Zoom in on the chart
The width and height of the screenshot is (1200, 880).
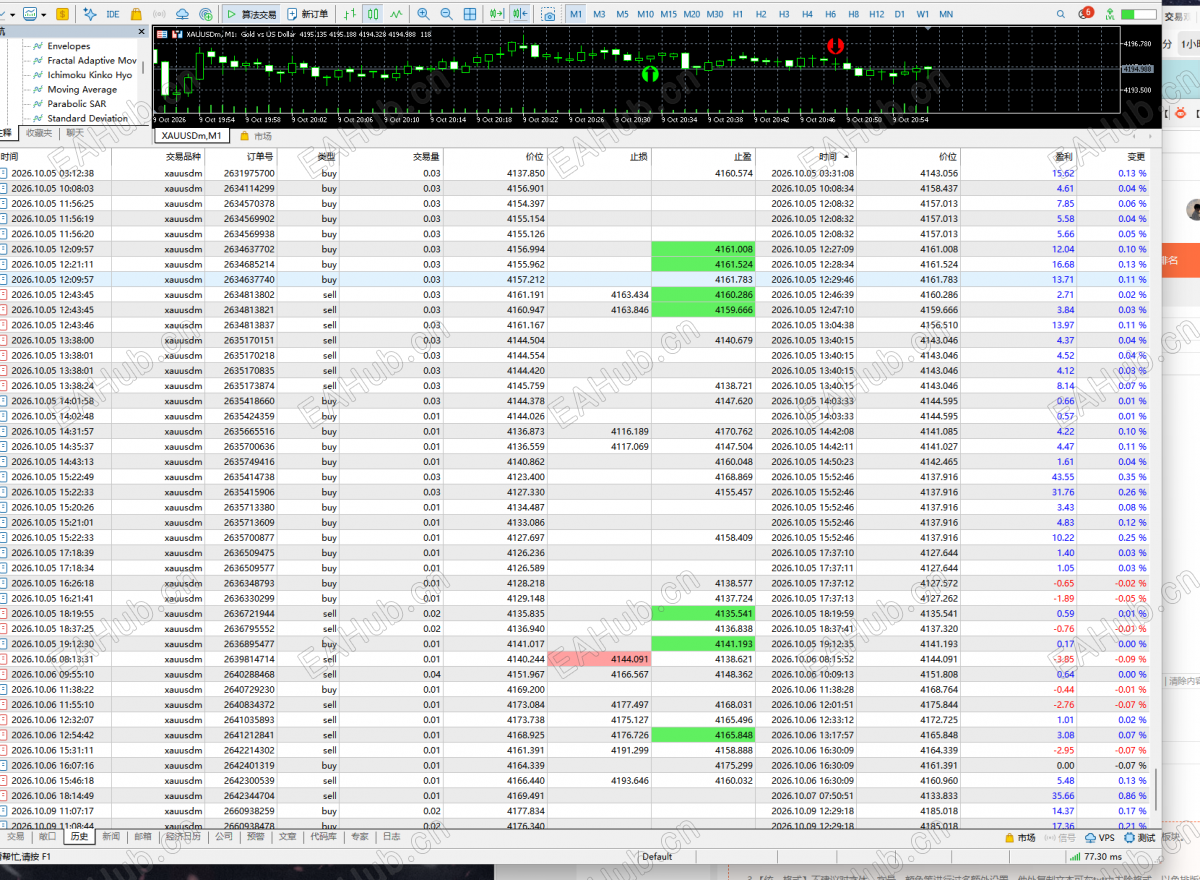pos(423,14)
